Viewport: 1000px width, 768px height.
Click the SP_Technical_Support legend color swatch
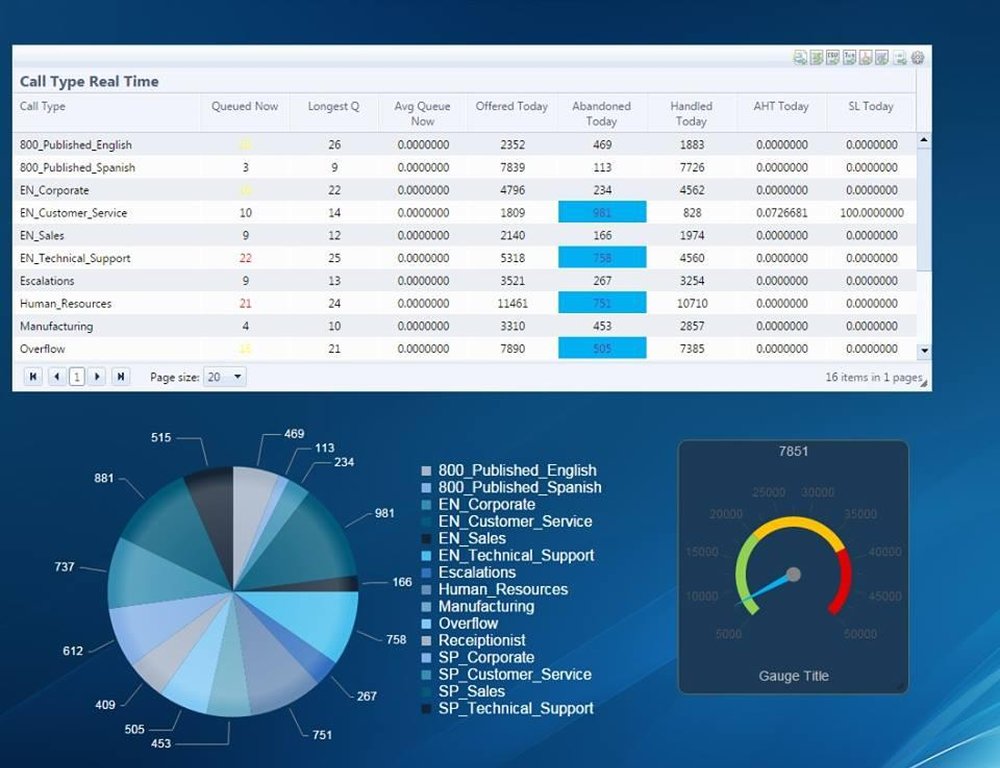(x=426, y=709)
